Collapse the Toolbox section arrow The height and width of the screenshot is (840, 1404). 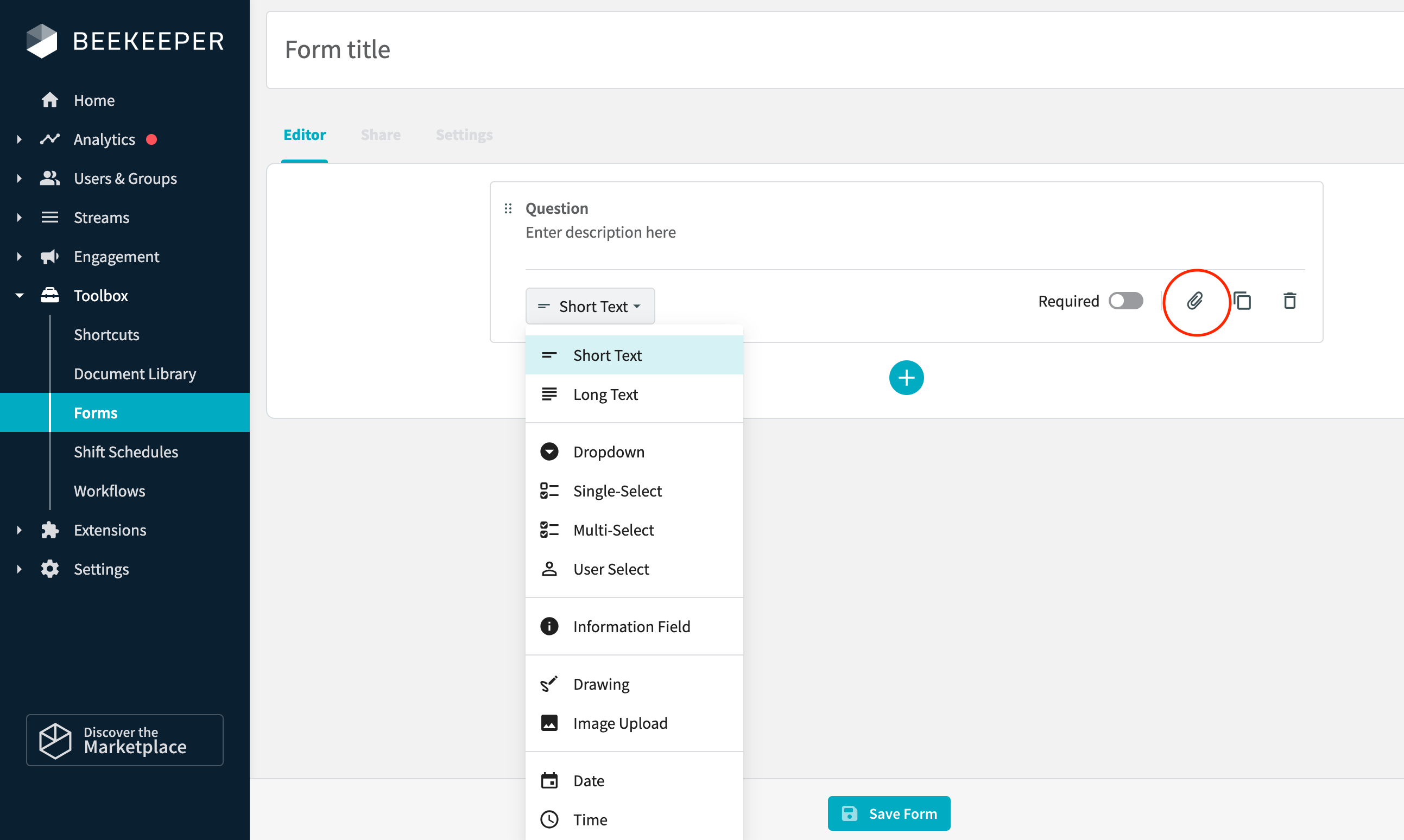point(19,296)
